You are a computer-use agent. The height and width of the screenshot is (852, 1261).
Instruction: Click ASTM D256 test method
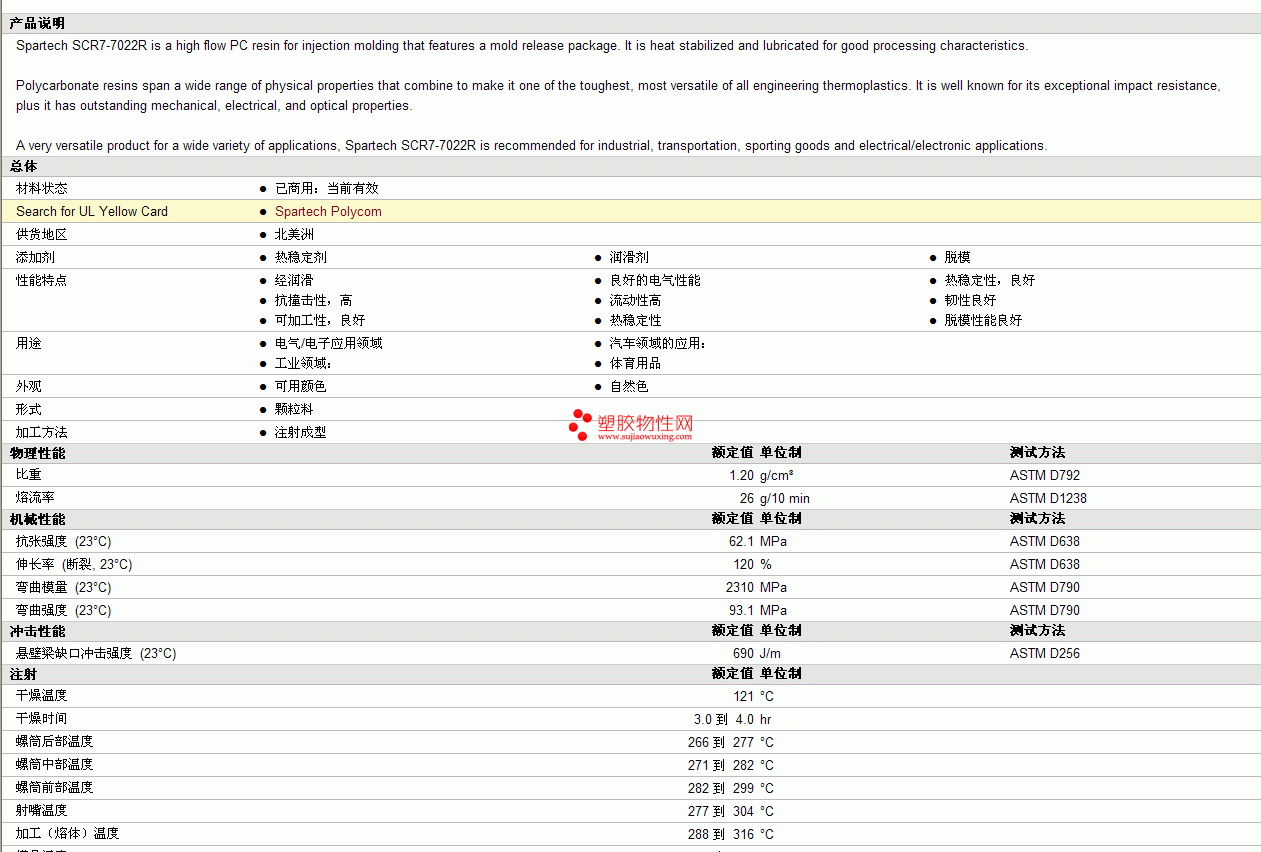[1045, 653]
